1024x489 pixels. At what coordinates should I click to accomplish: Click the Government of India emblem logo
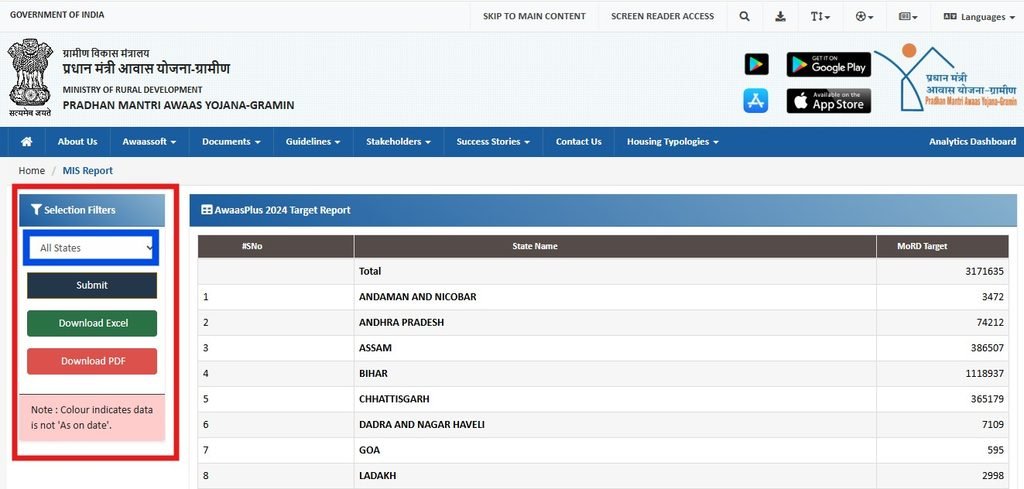click(x=29, y=77)
